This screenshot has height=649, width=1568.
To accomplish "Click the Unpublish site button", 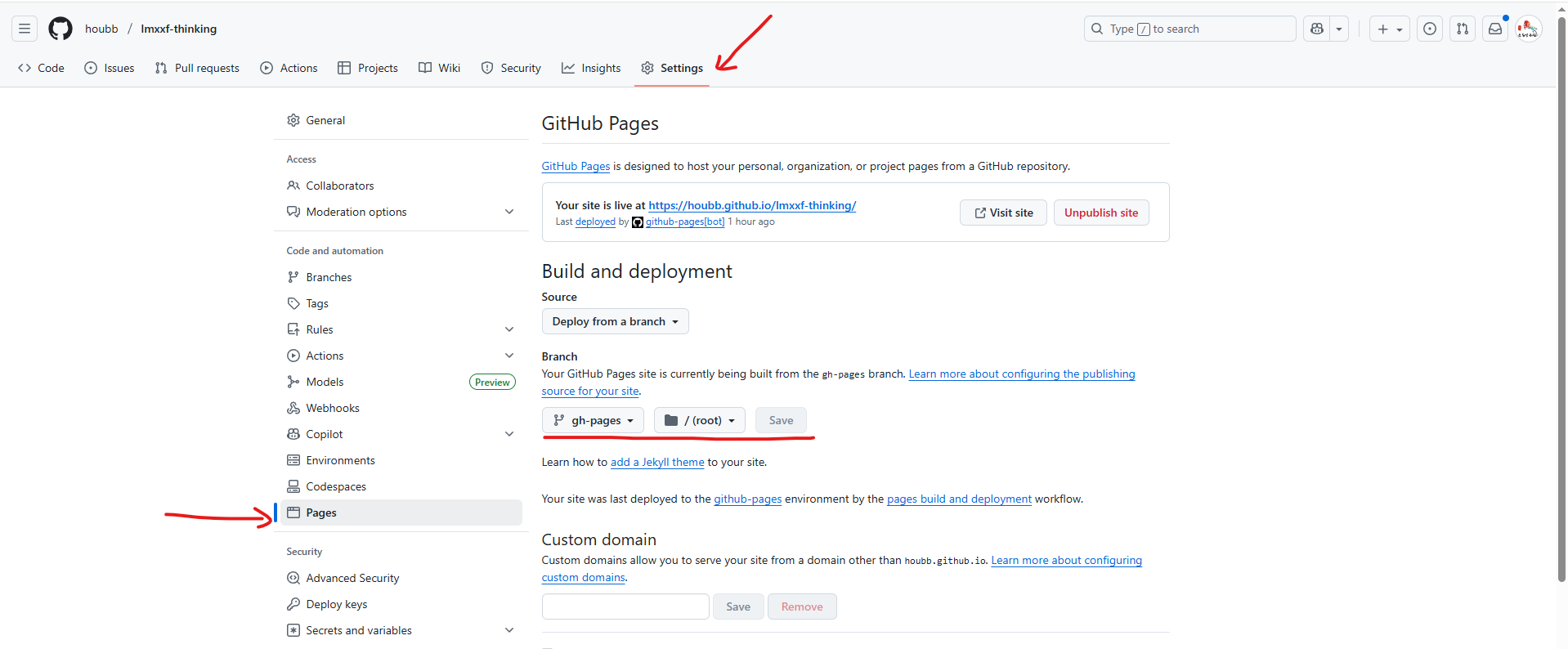I will point(1101,213).
